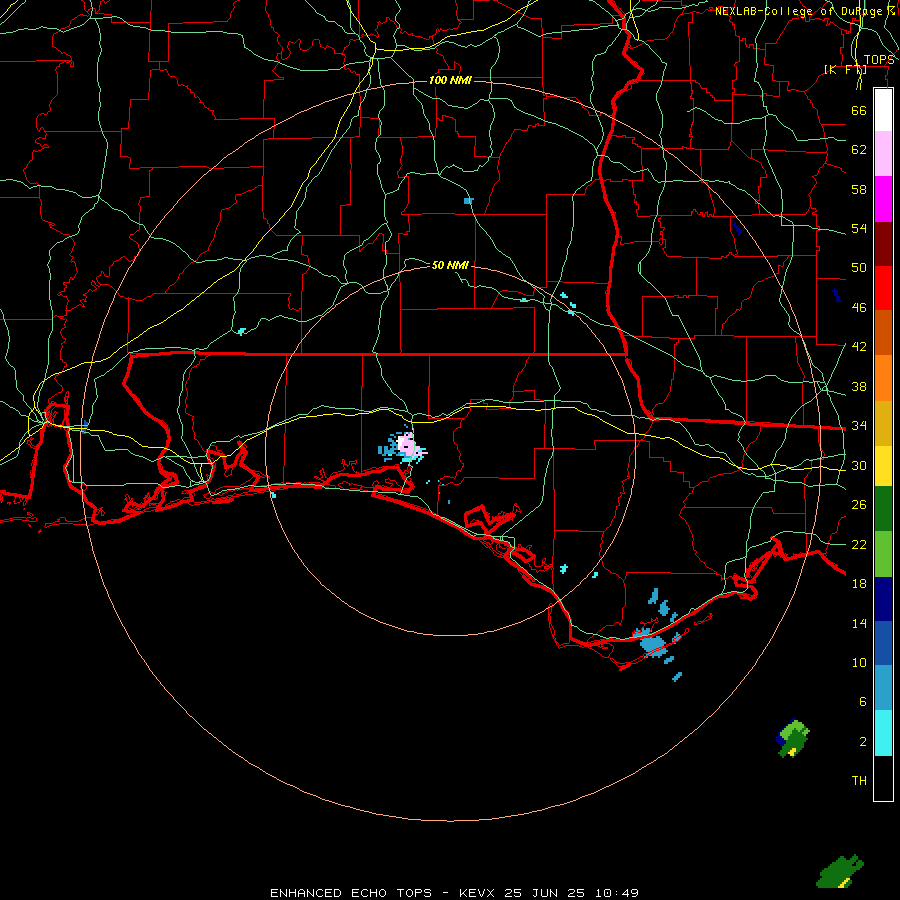Click the yellow legend swatch near 30
The width and height of the screenshot is (900, 900).
tap(883, 466)
